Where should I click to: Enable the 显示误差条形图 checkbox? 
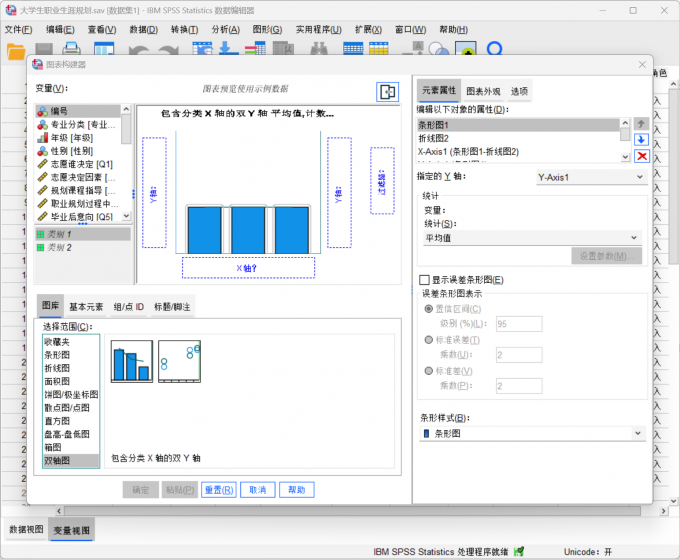click(x=423, y=280)
